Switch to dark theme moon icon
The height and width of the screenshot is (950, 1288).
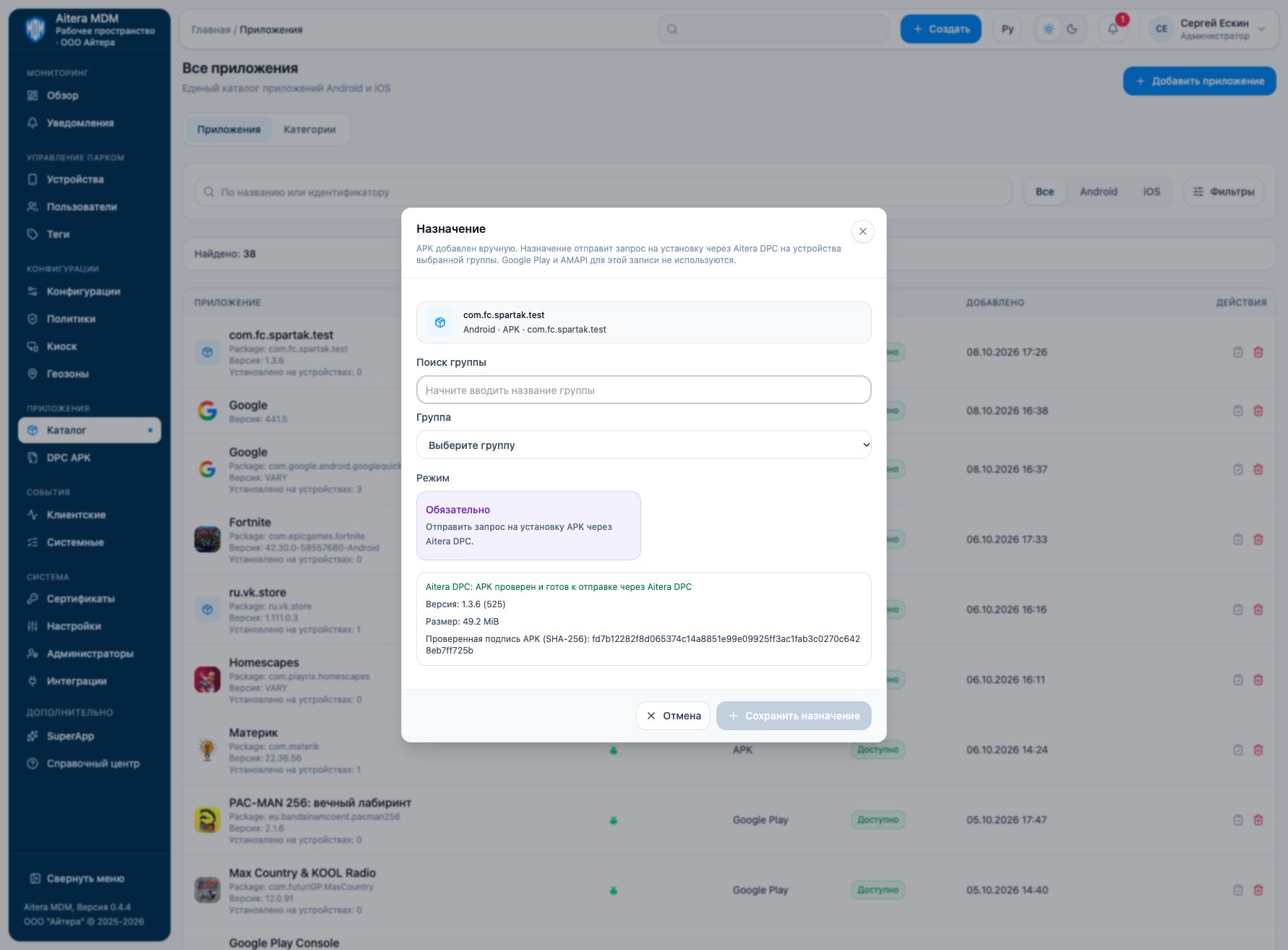pyautogui.click(x=1072, y=29)
